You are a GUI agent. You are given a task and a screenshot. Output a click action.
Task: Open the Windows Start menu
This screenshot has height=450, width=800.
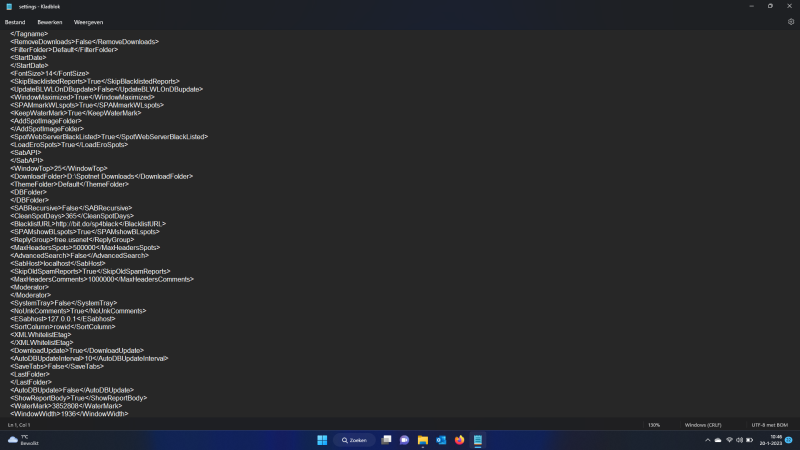pyautogui.click(x=322, y=439)
